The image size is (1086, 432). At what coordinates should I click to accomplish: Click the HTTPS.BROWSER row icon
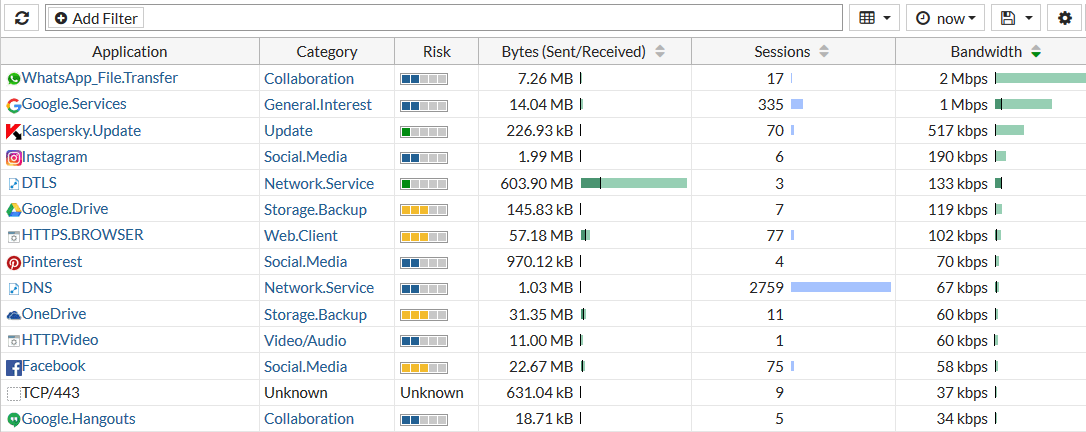[14, 236]
